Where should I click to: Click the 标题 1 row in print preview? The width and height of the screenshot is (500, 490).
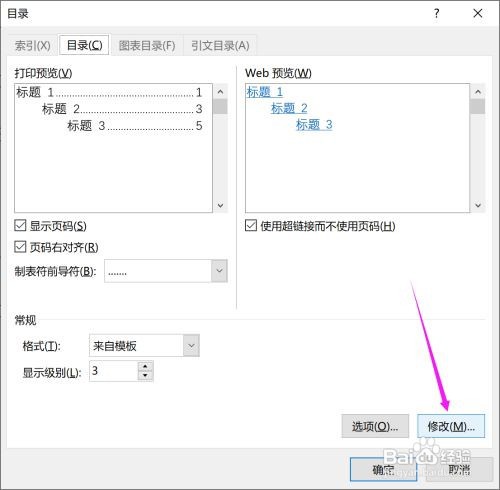click(109, 92)
